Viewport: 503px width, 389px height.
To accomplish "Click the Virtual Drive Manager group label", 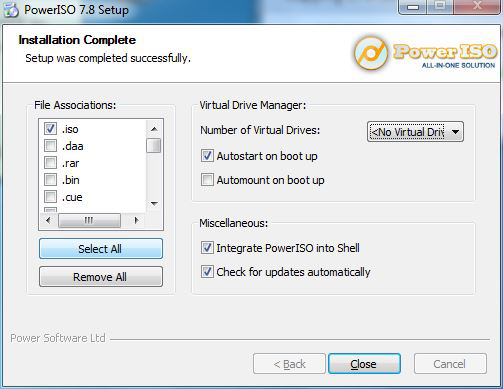I will (x=253, y=105).
